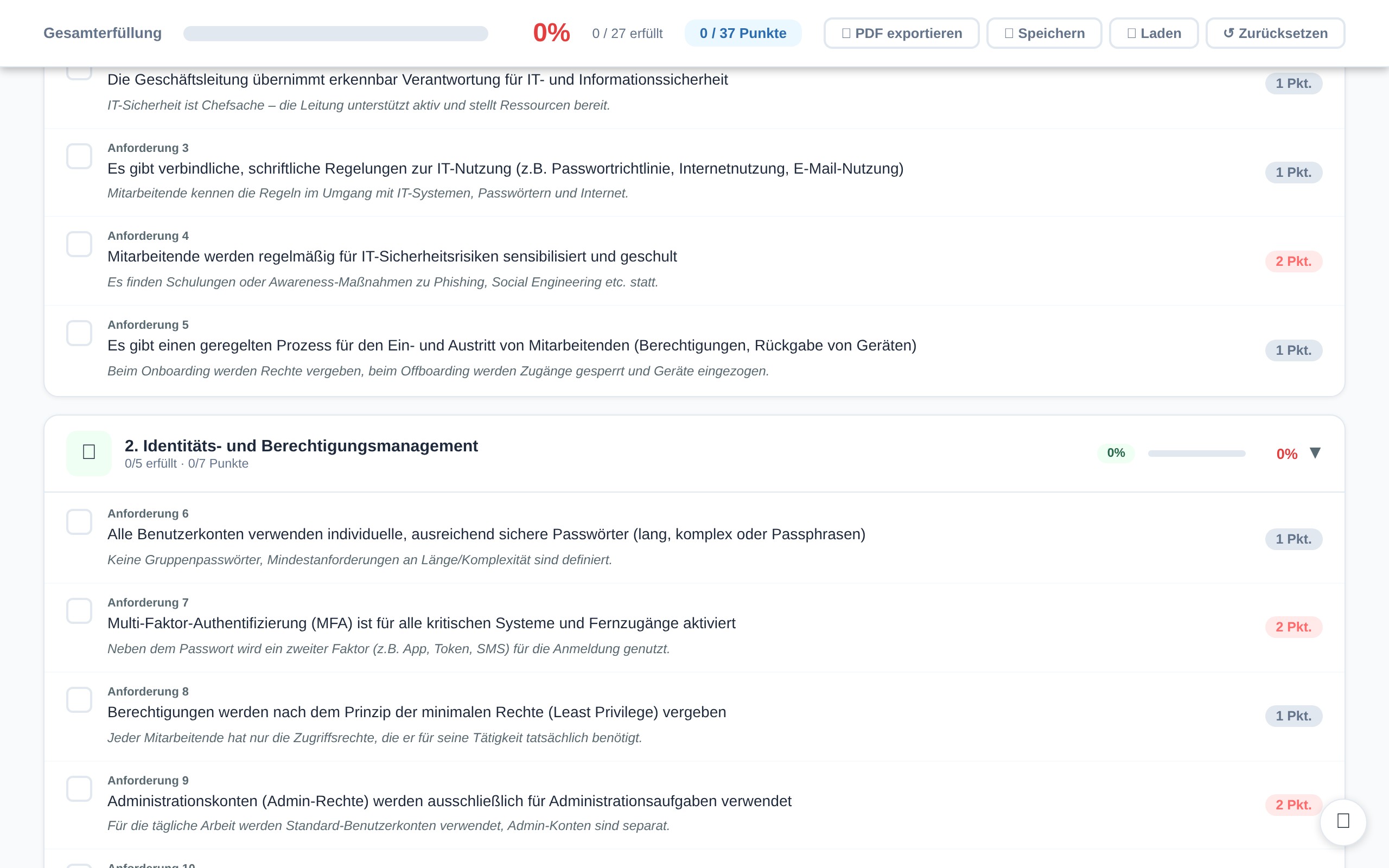Click the text '0 / 27 erfüllt'
The width and height of the screenshot is (1389, 868).
pyautogui.click(x=627, y=33)
